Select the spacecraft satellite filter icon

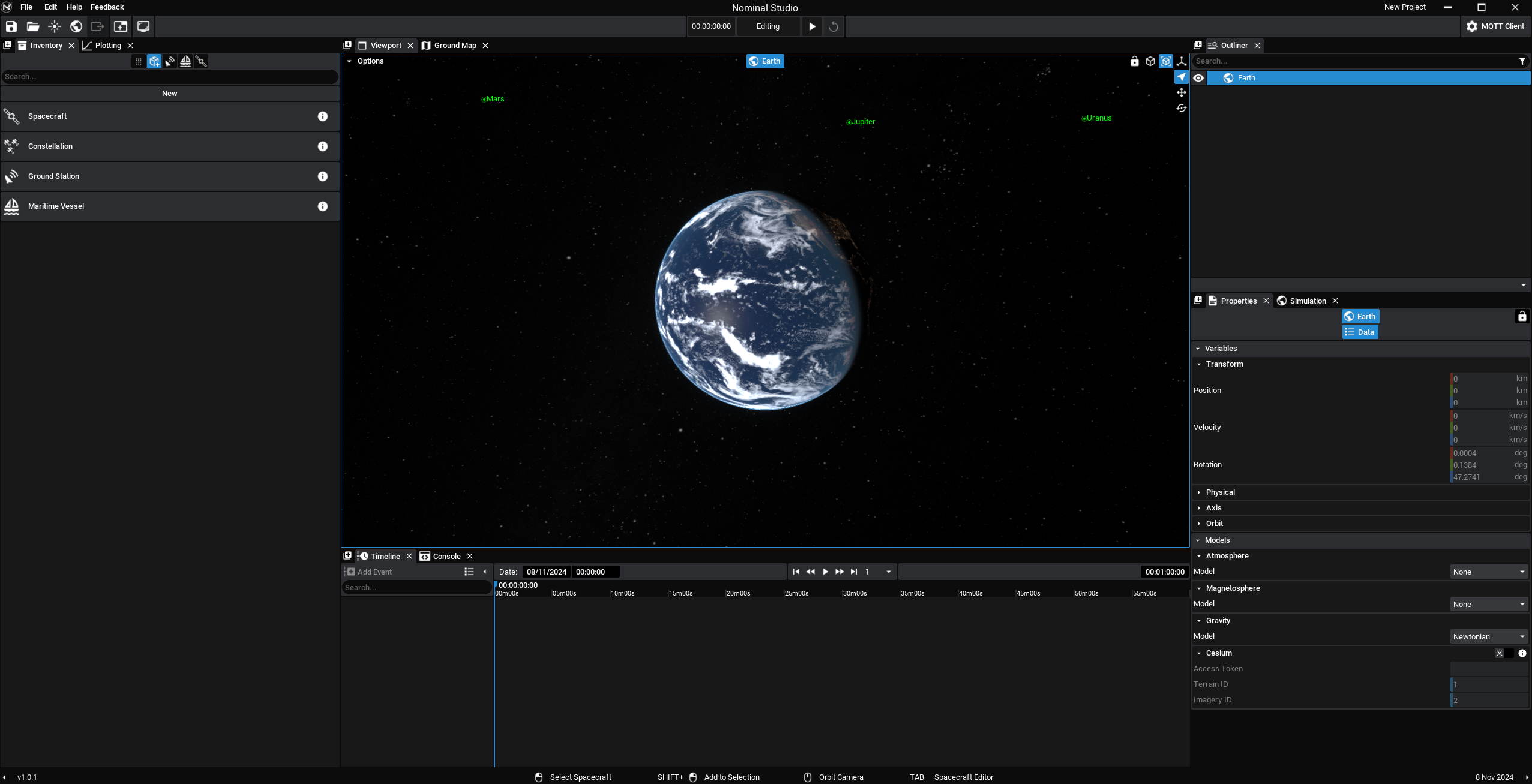(201, 61)
